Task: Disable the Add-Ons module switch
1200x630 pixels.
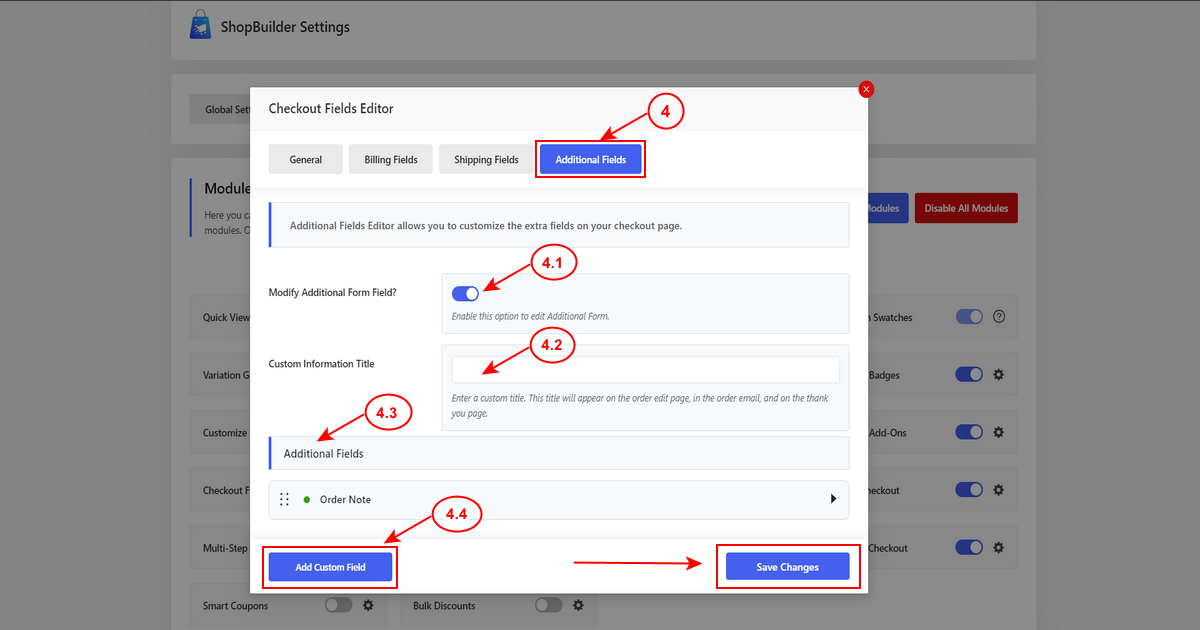Action: [969, 433]
